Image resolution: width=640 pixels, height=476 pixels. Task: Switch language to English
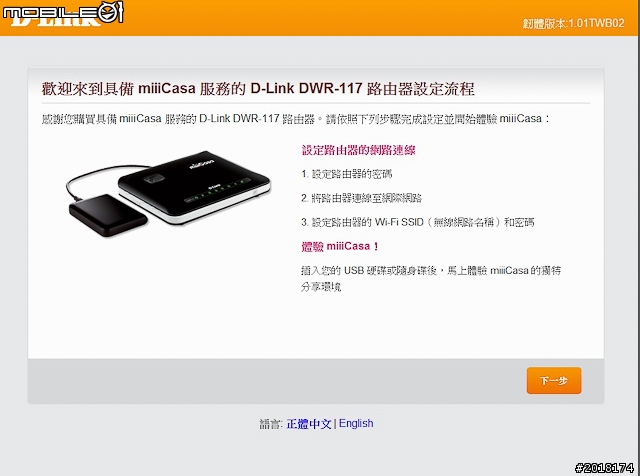[x=356, y=423]
